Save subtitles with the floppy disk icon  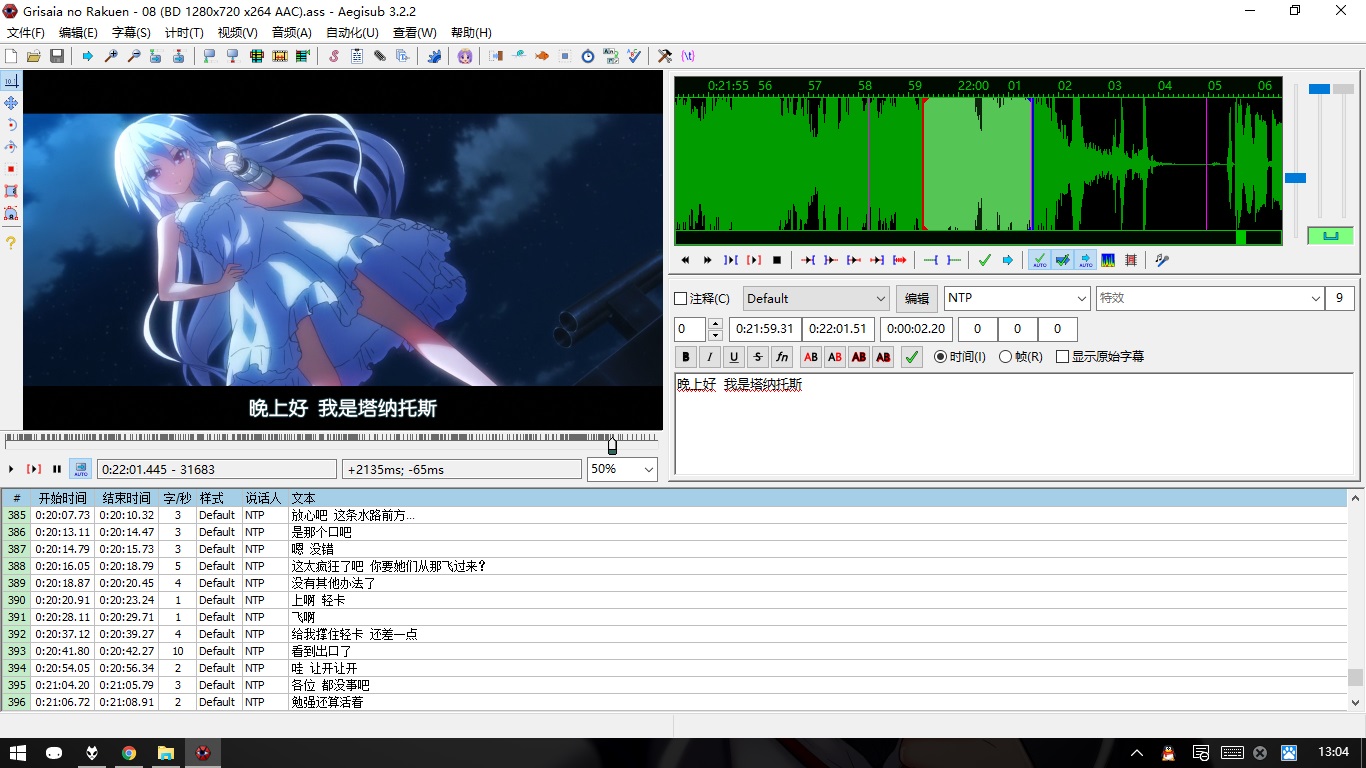coord(57,56)
